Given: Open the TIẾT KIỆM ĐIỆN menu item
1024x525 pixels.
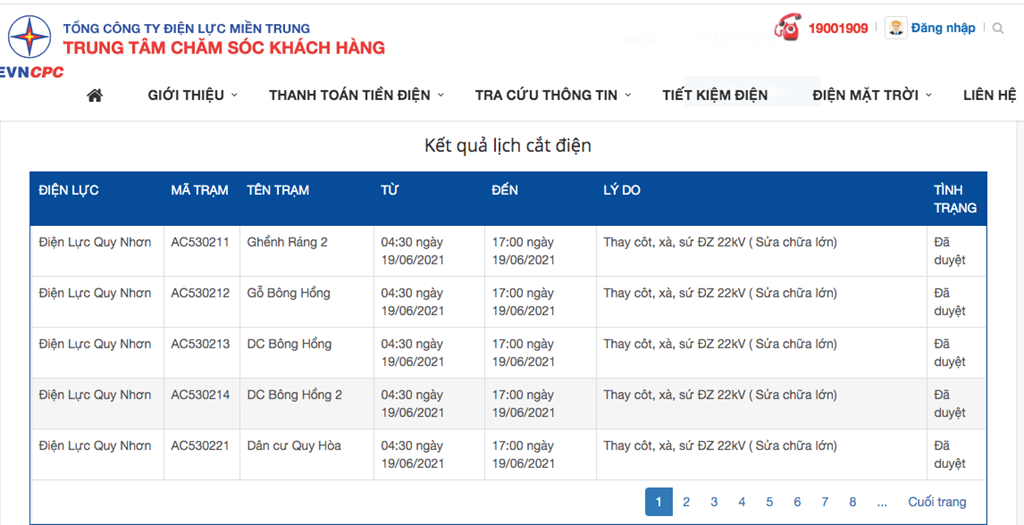Looking at the screenshot, I should pos(715,95).
